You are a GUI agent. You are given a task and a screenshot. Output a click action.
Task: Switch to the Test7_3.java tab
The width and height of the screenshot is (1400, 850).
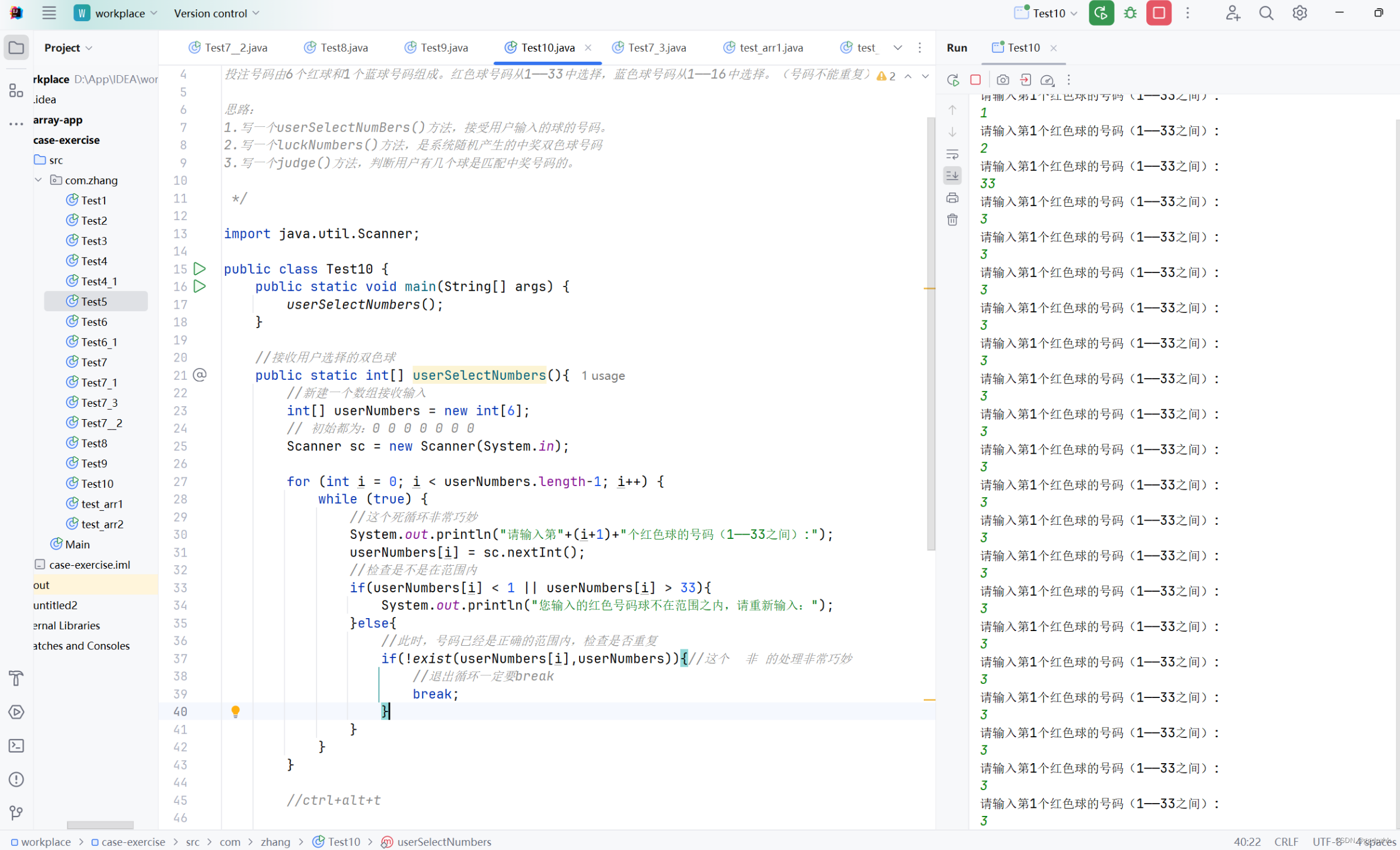pos(649,48)
